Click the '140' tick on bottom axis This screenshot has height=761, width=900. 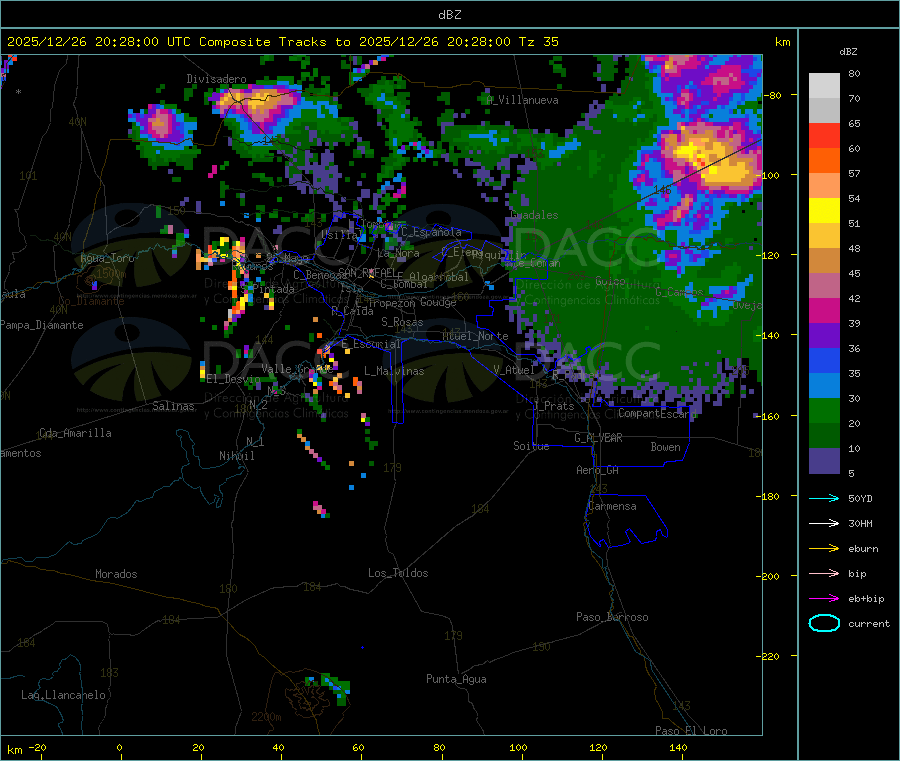tap(678, 747)
